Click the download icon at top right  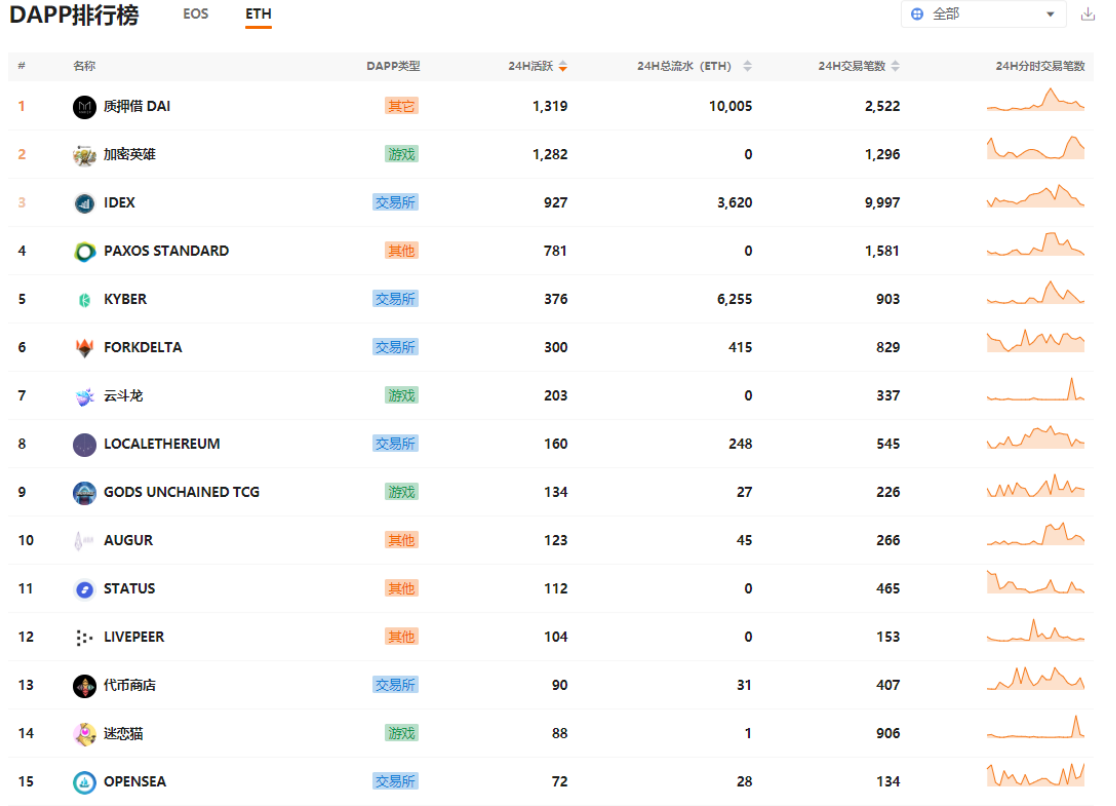(1088, 14)
